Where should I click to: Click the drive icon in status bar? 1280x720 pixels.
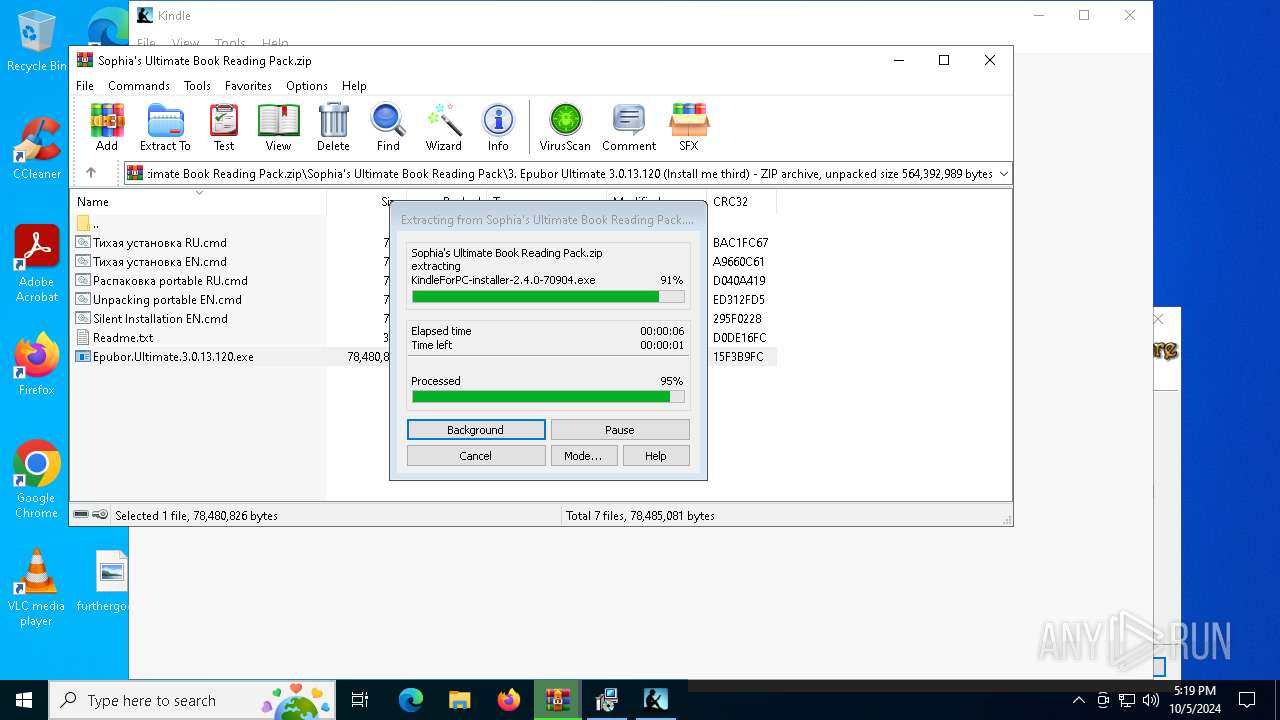pos(81,515)
